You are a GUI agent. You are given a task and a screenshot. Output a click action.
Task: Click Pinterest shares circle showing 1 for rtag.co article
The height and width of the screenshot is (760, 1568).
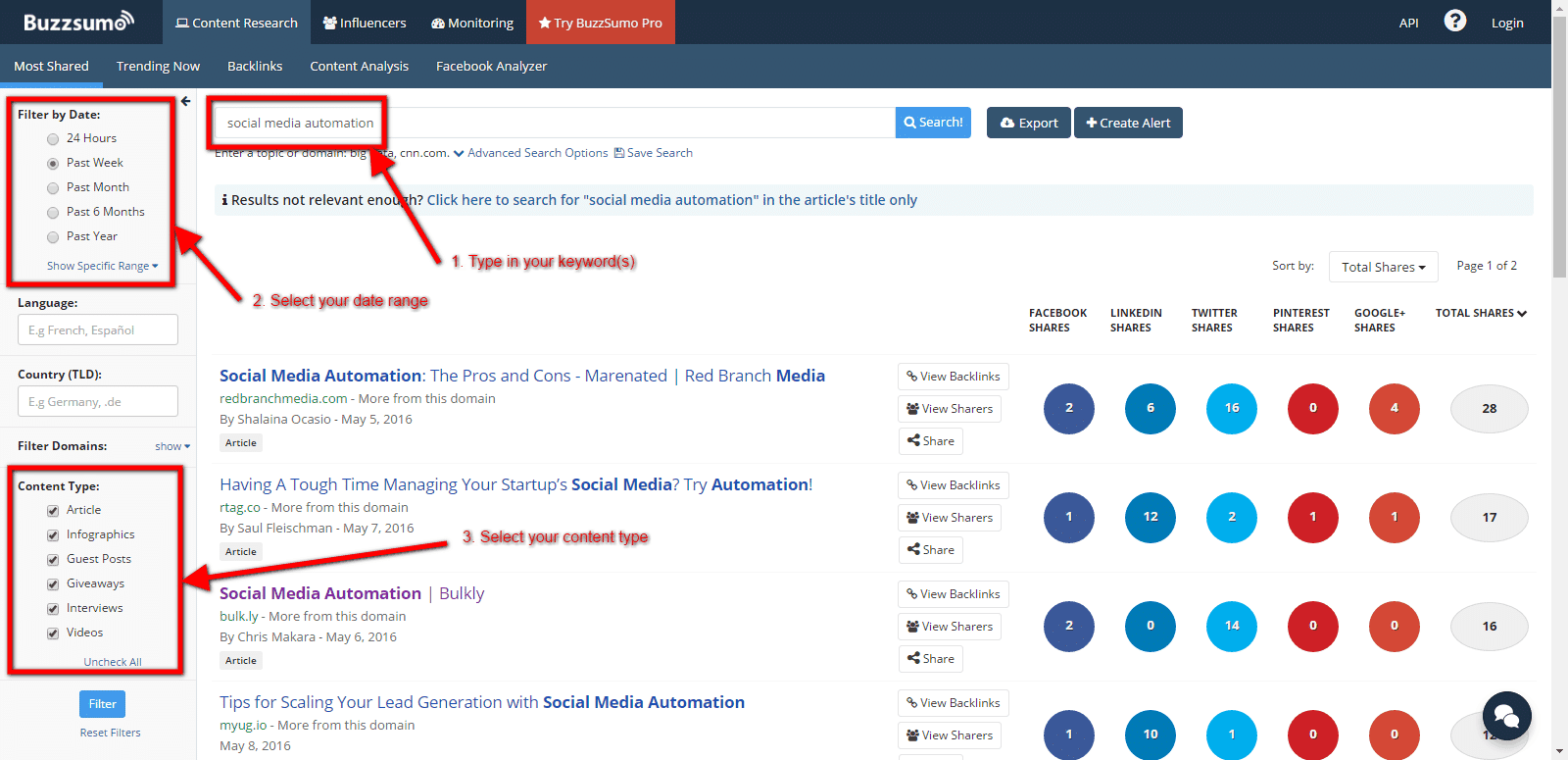click(x=1313, y=517)
